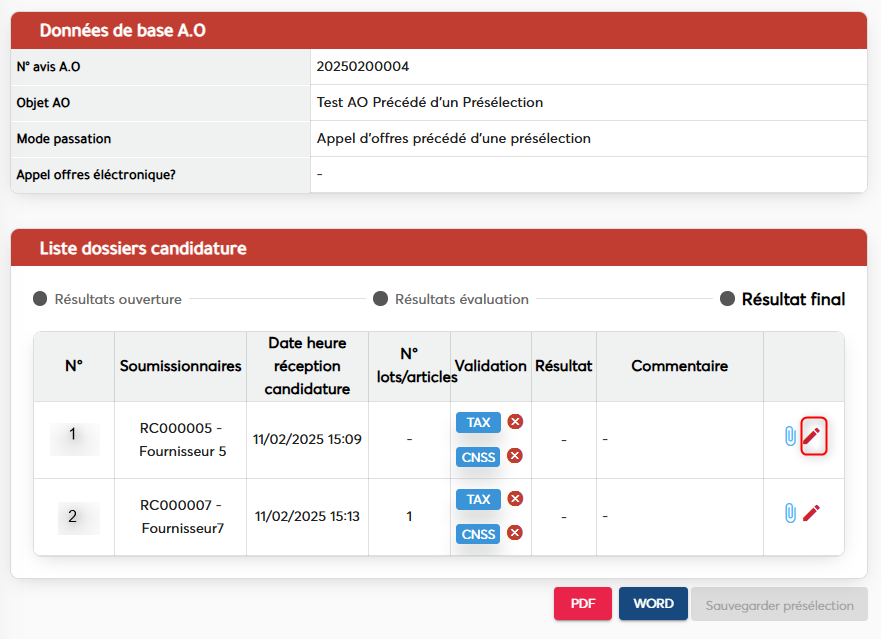Open attachment paperclip for Fournisseur7

[789, 513]
